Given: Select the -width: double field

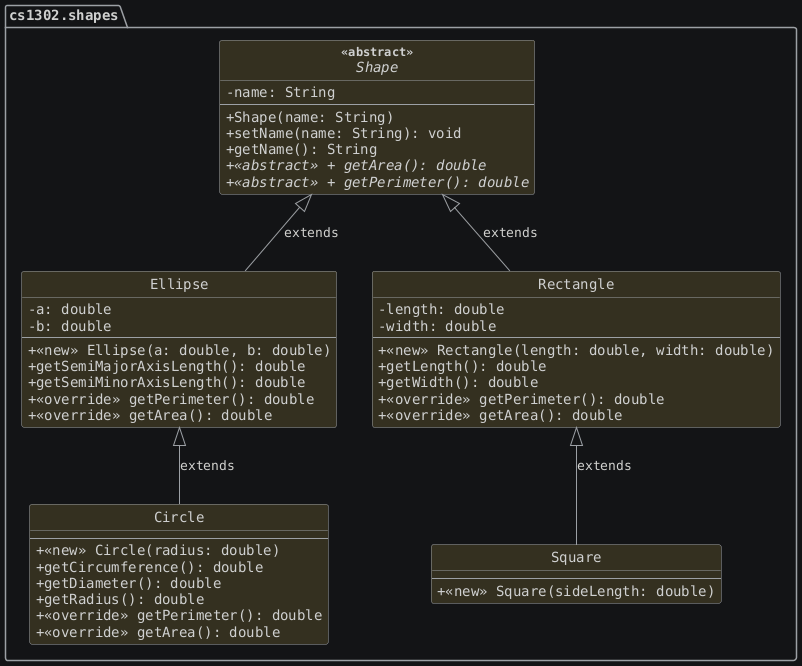Looking at the screenshot, I should [437, 326].
